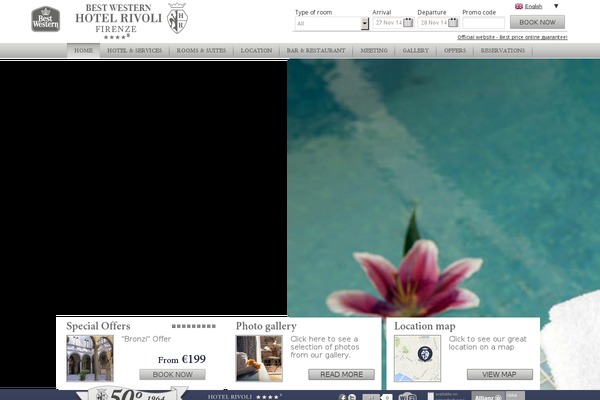Click Book Now under Bronzi Offer
This screenshot has height=400, width=600.
point(173,374)
